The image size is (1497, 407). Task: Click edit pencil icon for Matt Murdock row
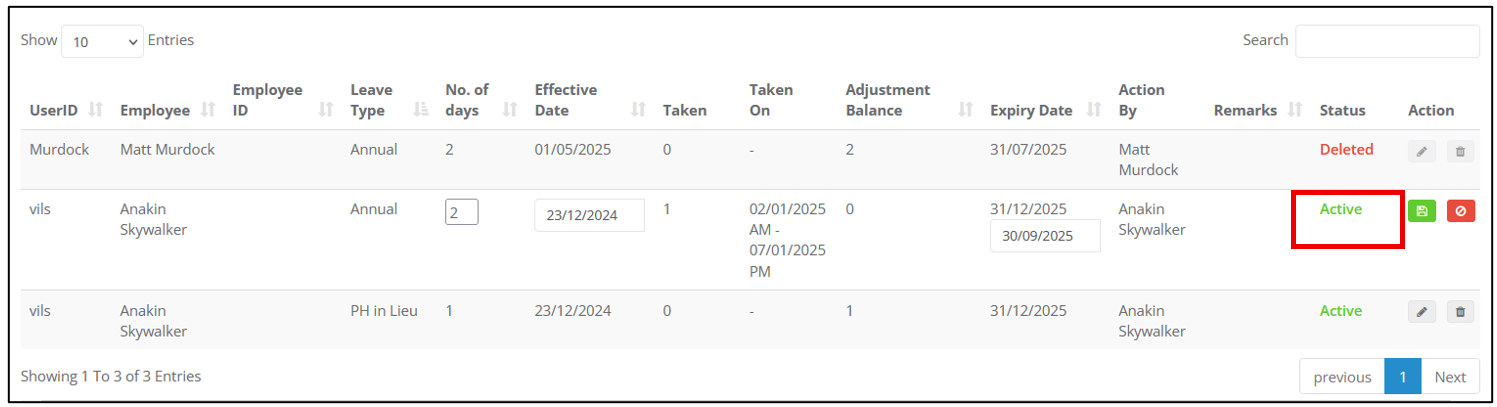1422,152
